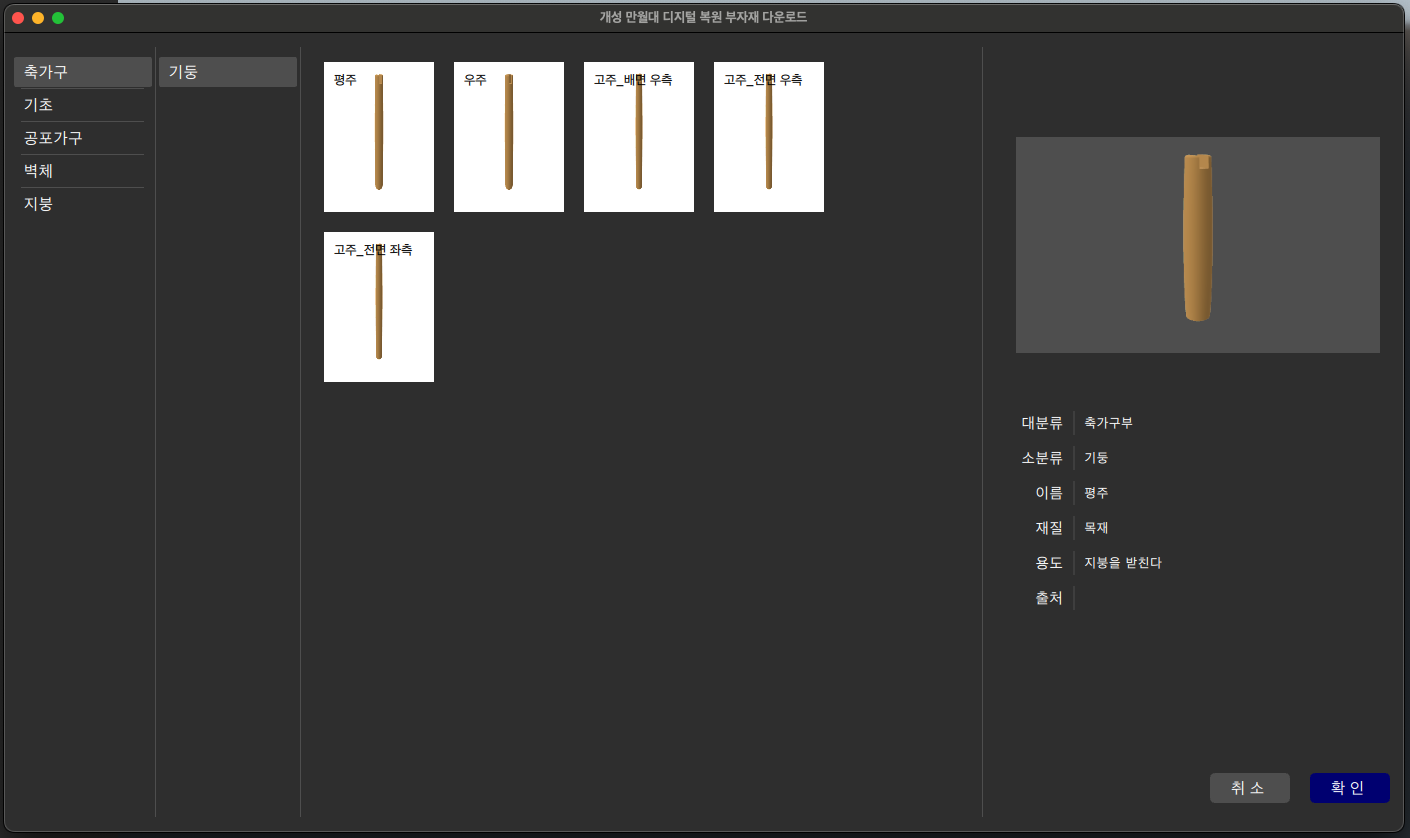The width and height of the screenshot is (1410, 838).
Task: Click the 이름 value 평주
Action: click(1096, 493)
